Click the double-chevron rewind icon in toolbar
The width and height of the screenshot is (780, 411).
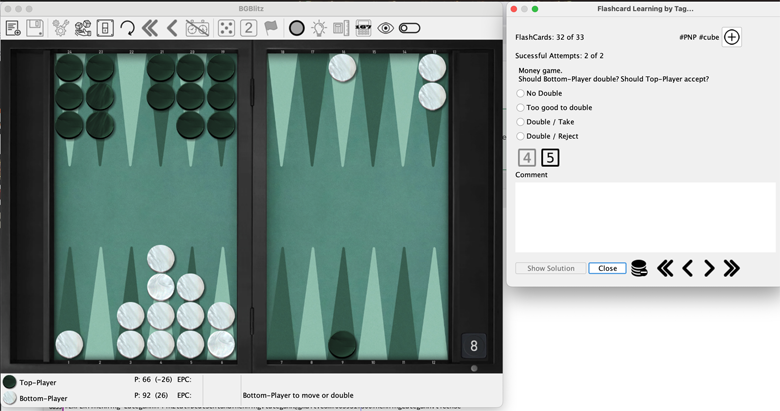[x=150, y=28]
